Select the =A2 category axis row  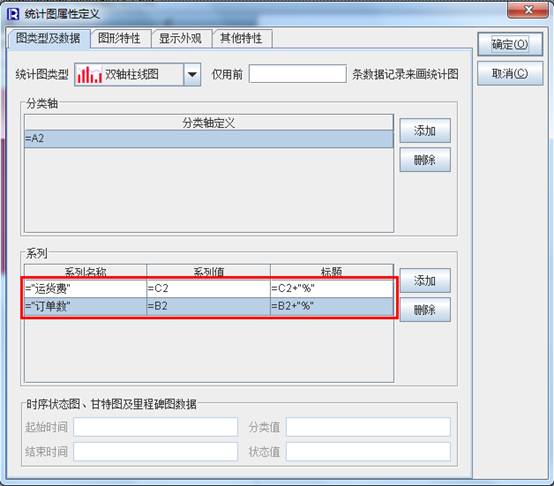pyautogui.click(x=208, y=138)
